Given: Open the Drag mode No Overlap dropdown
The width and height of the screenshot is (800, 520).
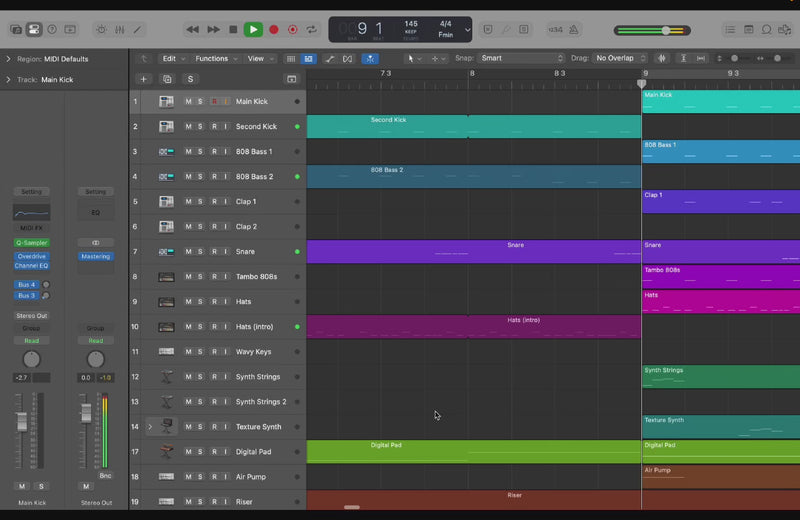Looking at the screenshot, I should pyautogui.click(x=620, y=59).
